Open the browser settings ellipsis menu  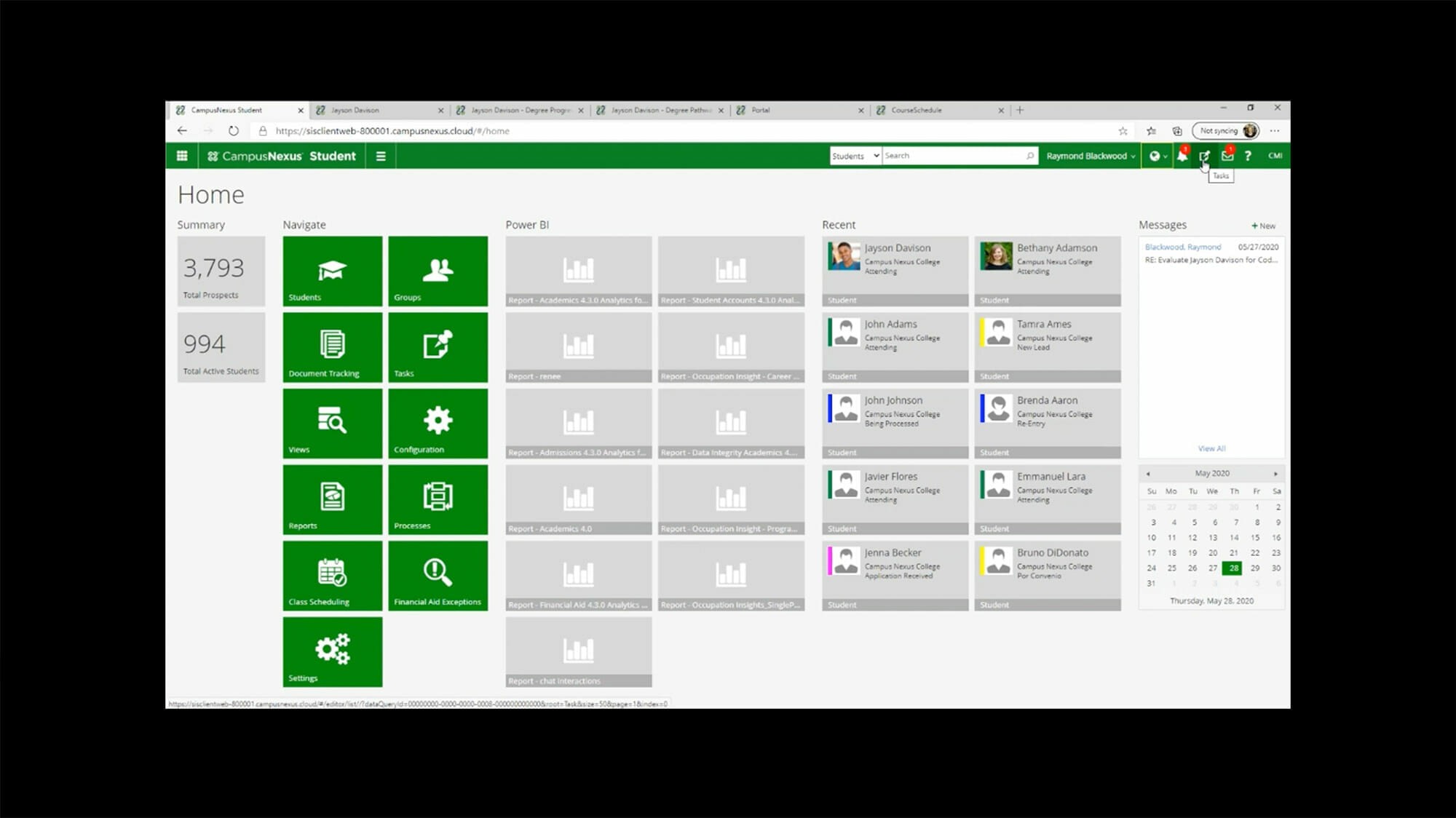1274,131
